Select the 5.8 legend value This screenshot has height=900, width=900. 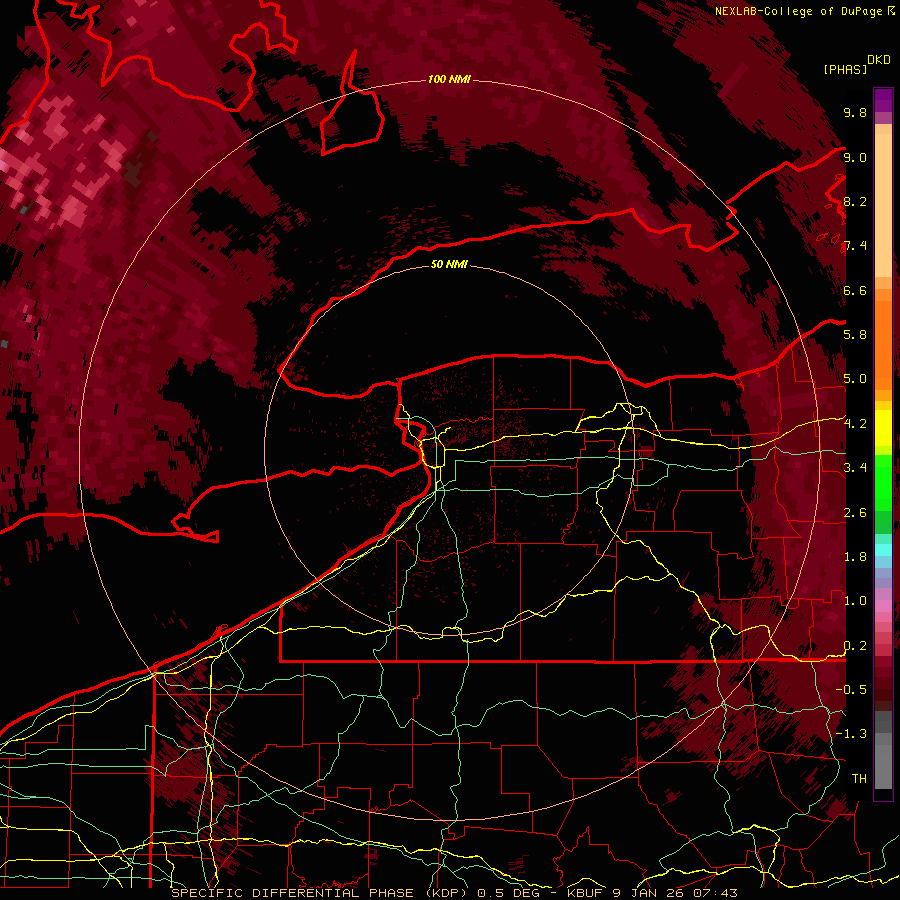[x=855, y=335]
